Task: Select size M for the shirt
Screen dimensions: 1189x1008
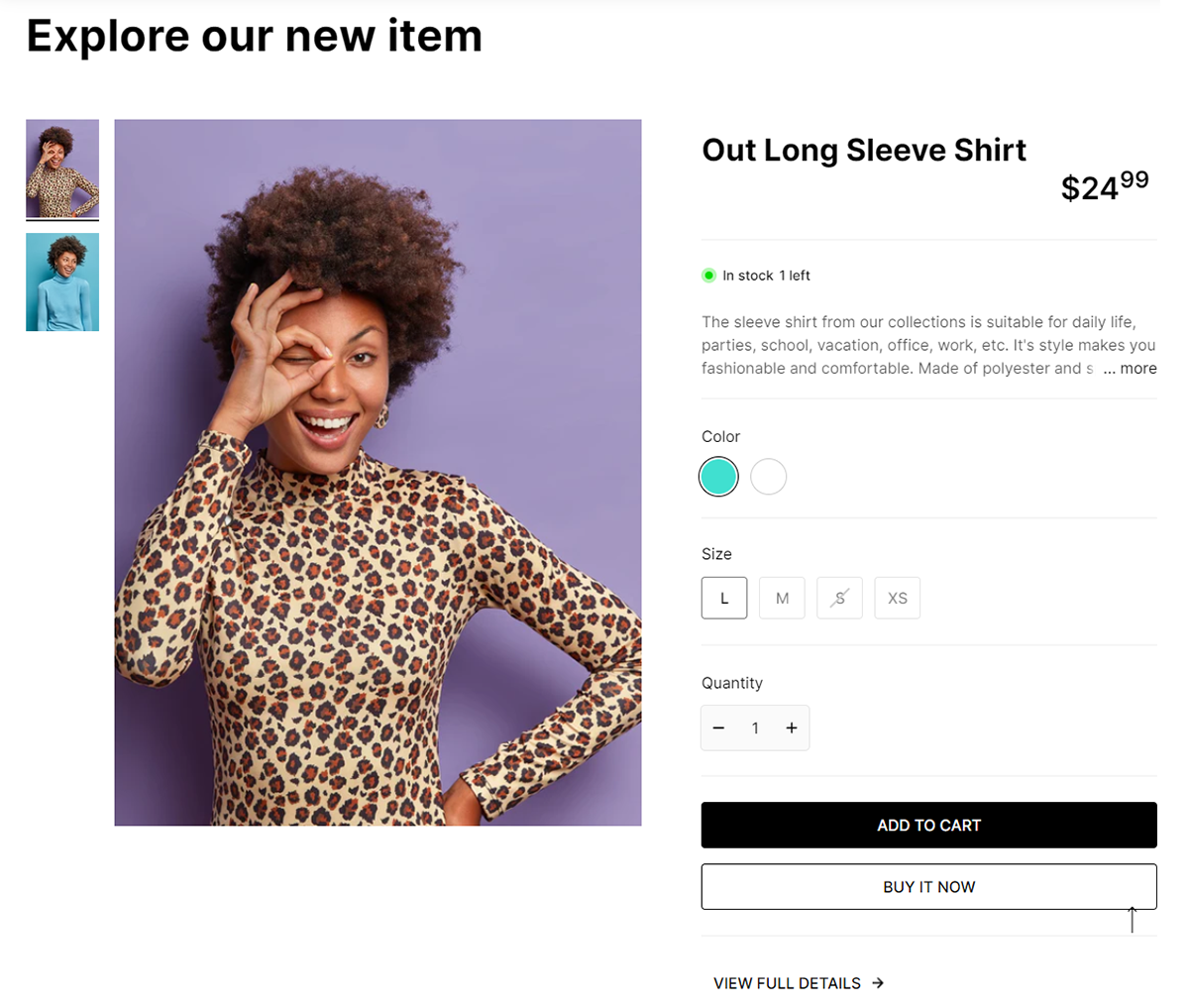Action: [x=782, y=598]
